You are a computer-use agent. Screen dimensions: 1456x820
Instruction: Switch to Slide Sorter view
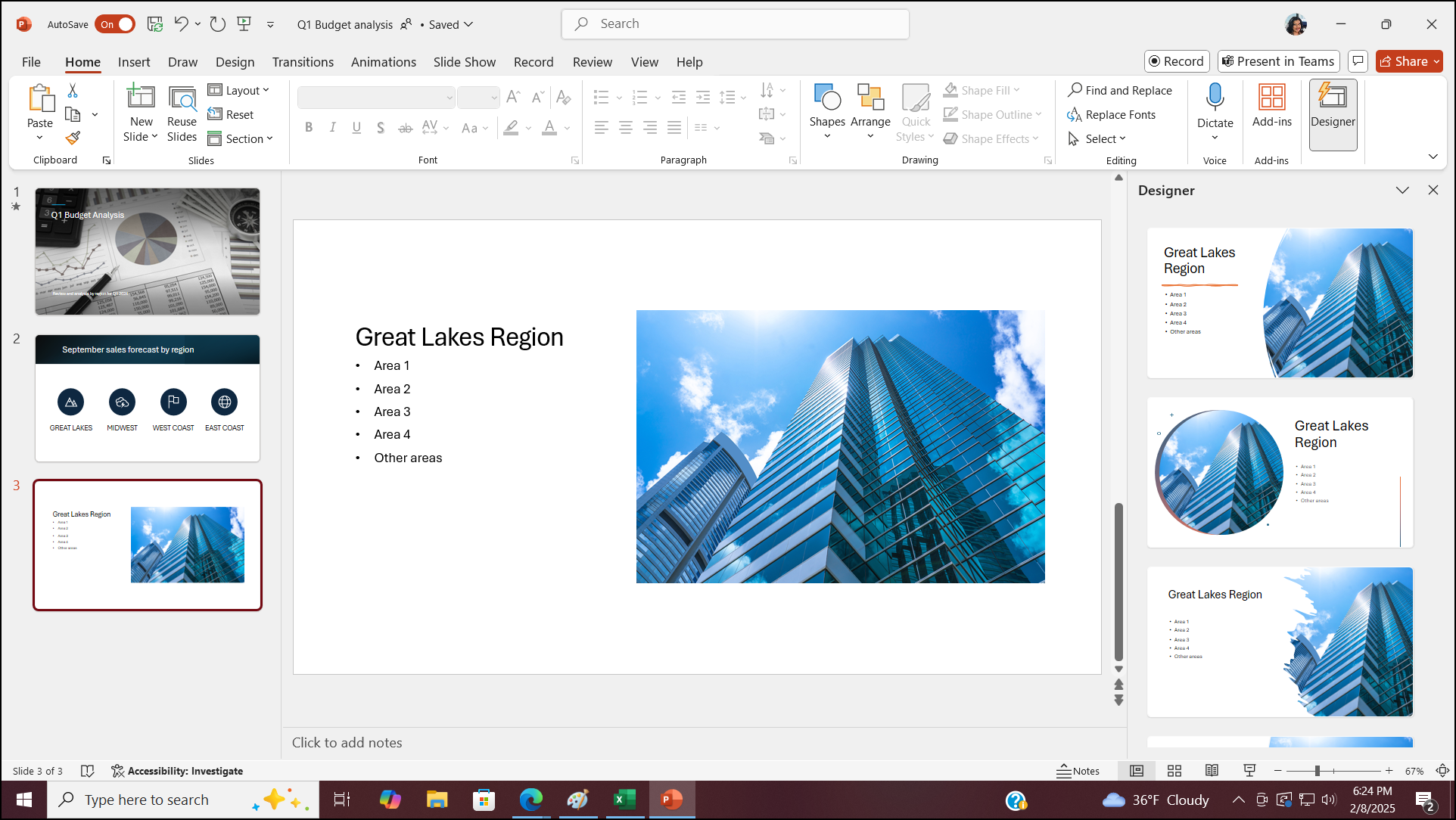1174,771
